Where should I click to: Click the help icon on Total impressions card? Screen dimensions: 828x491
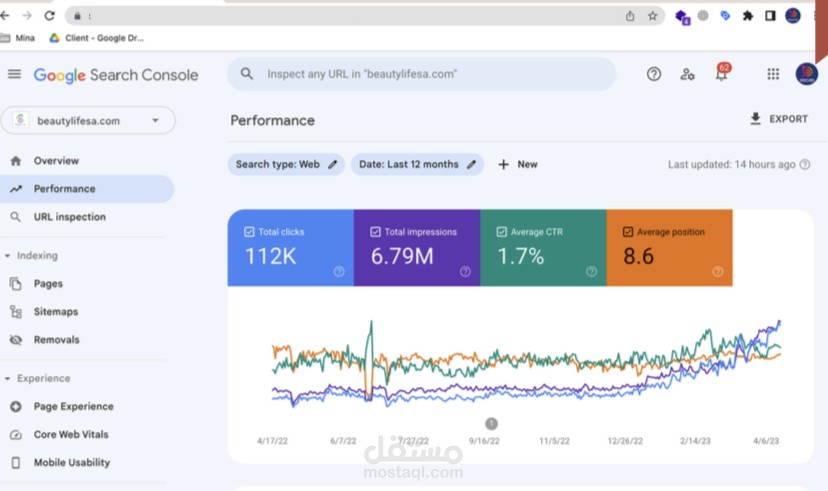465,271
